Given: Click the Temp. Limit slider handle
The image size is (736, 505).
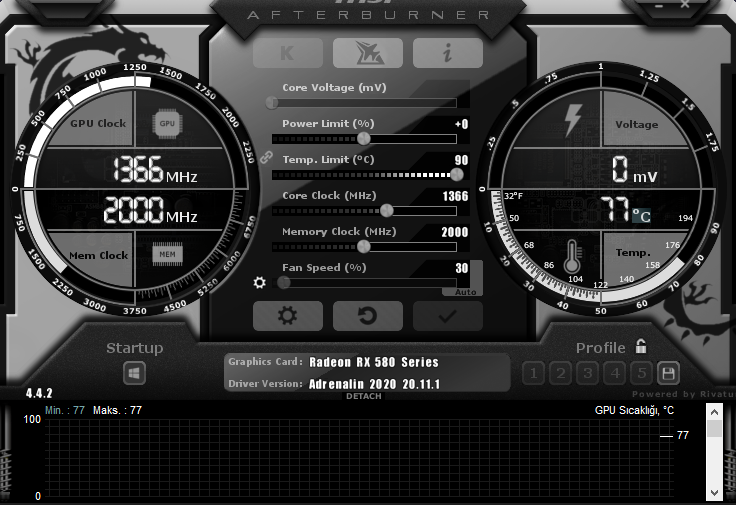Looking at the screenshot, I should [x=457, y=175].
